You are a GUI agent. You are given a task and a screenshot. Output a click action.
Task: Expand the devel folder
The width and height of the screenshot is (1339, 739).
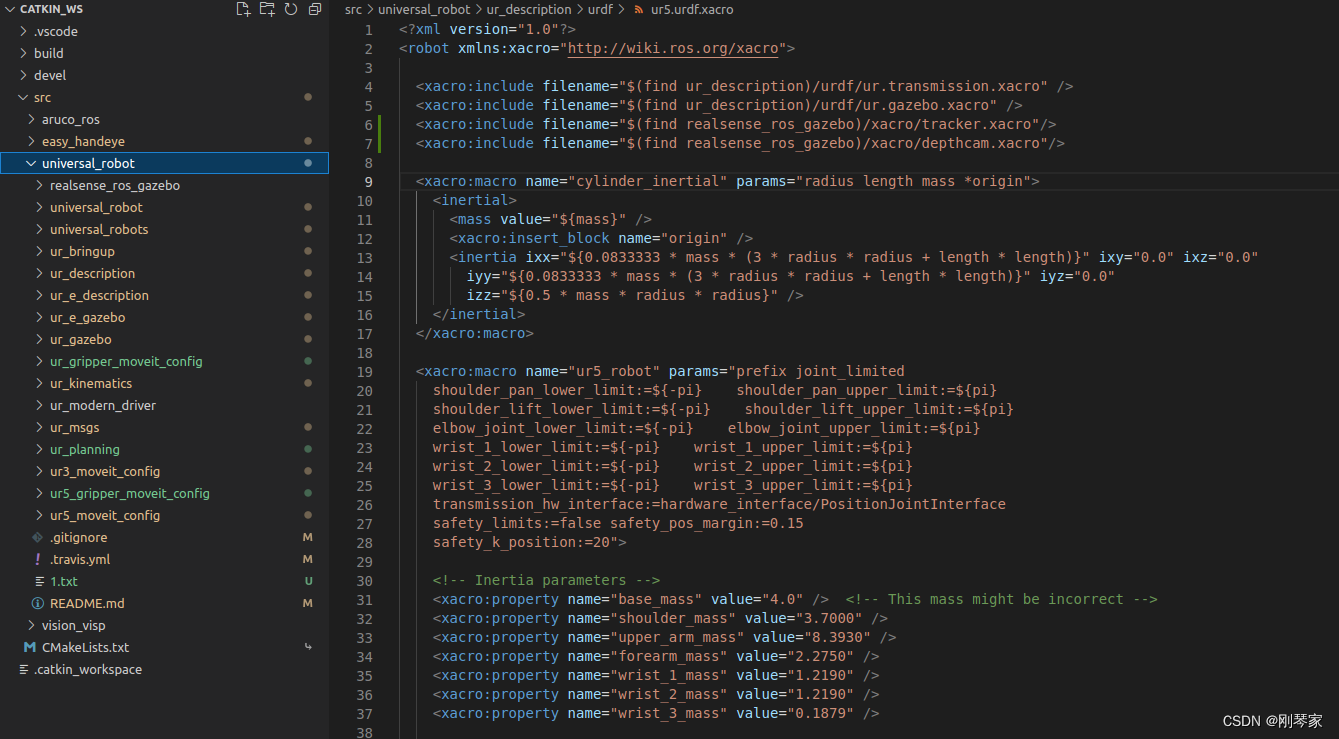point(24,75)
